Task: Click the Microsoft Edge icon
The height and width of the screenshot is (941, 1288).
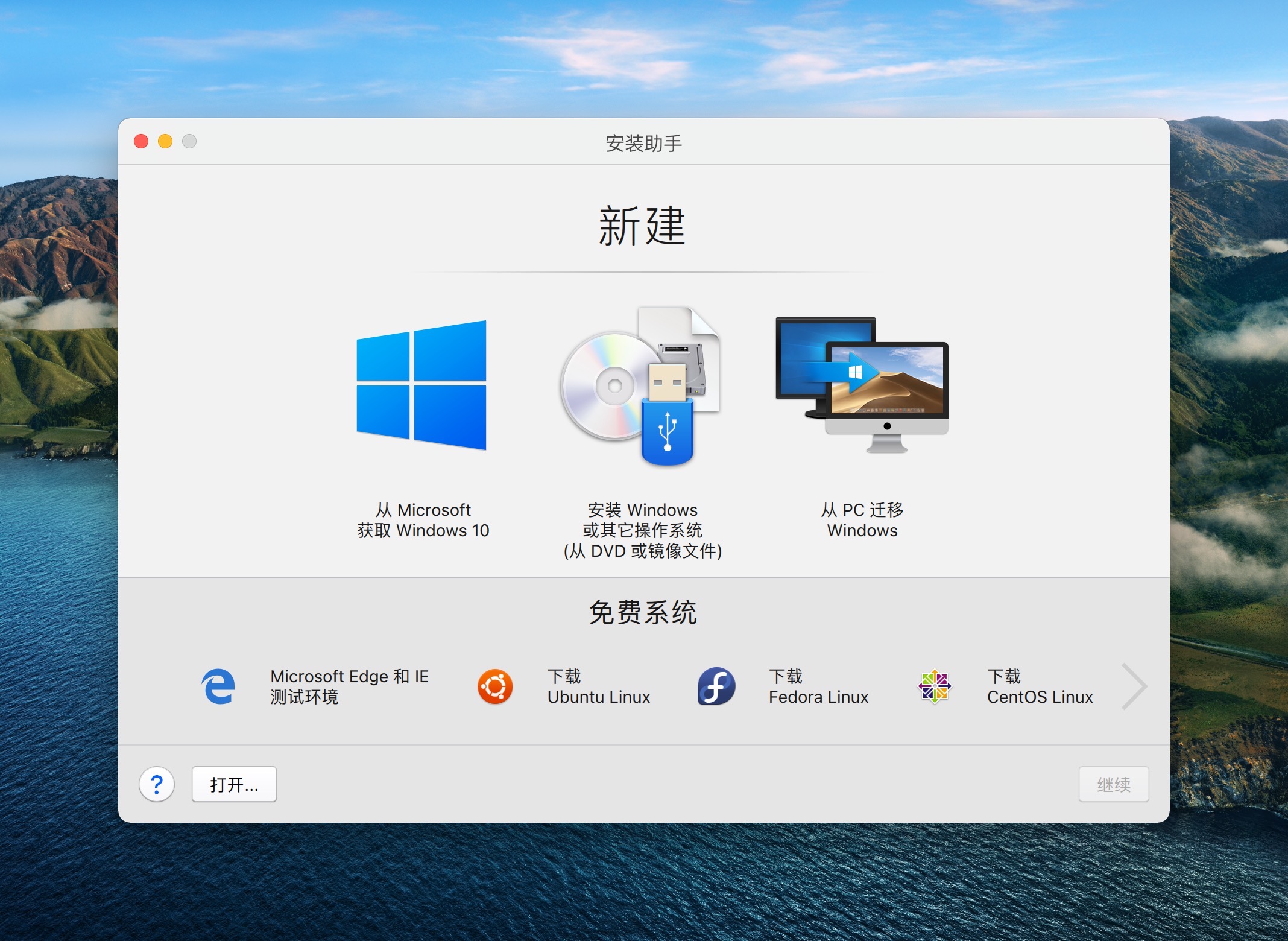Action: coord(218,686)
